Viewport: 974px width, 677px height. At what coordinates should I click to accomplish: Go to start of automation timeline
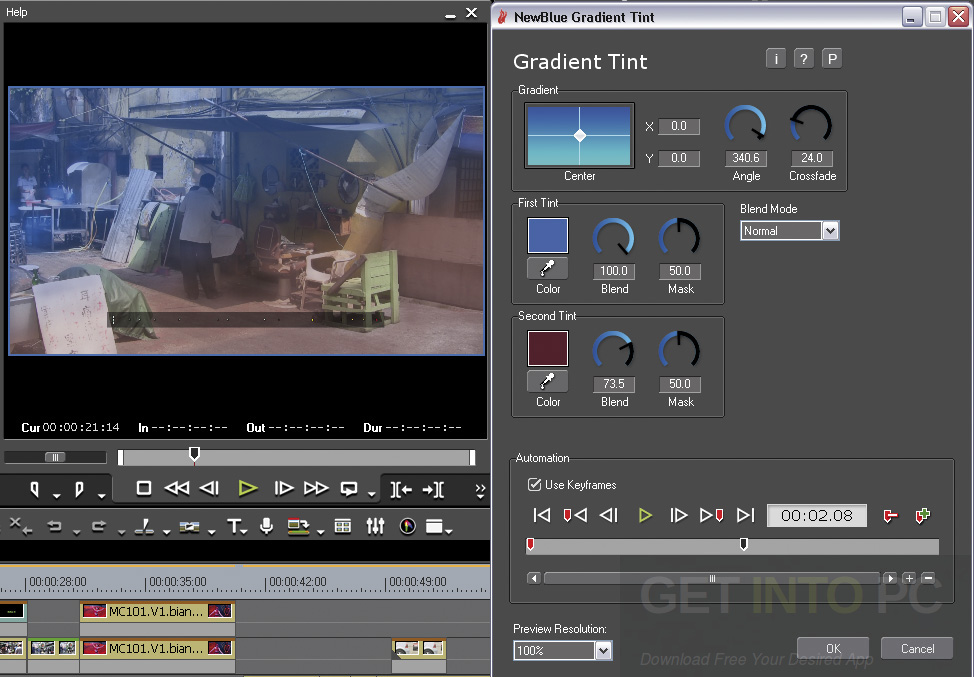[542, 515]
